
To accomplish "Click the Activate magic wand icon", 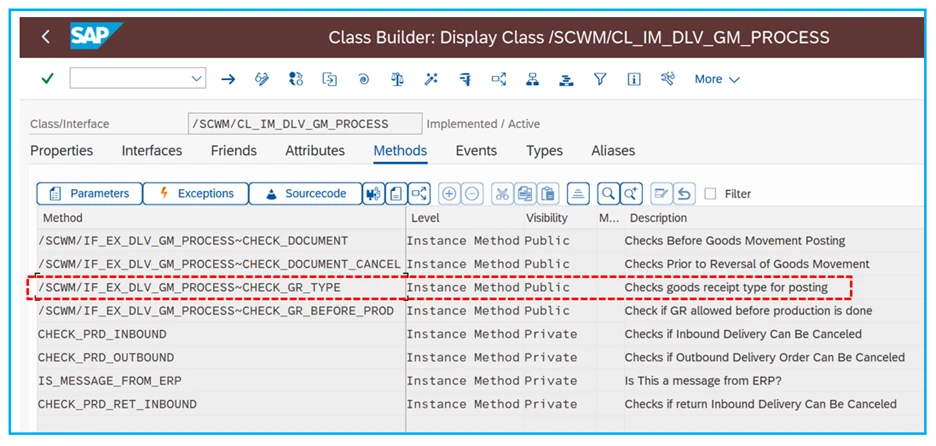I will [x=431, y=79].
